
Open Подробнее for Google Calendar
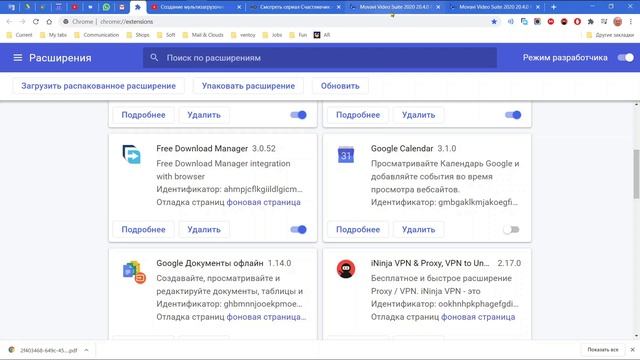[x=358, y=229]
